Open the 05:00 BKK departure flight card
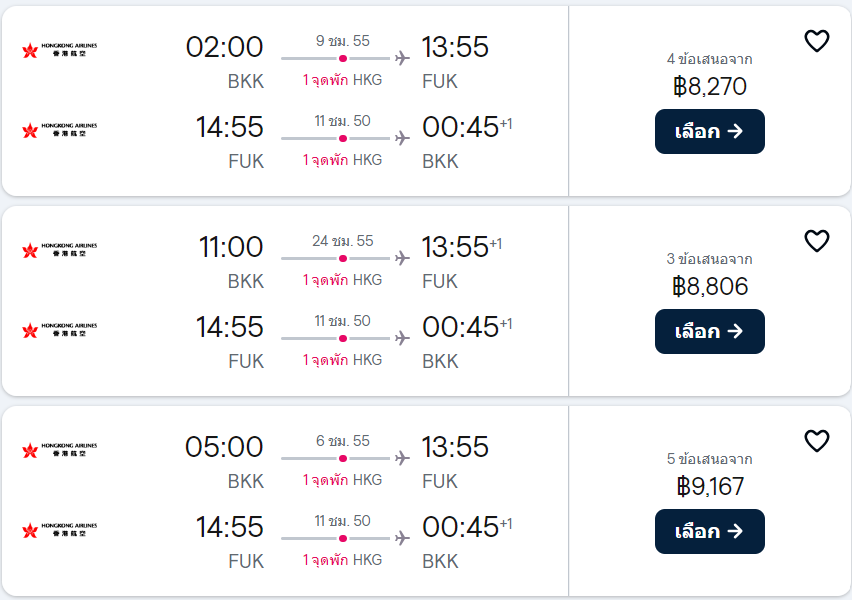Image resolution: width=852 pixels, height=600 pixels. click(285, 501)
